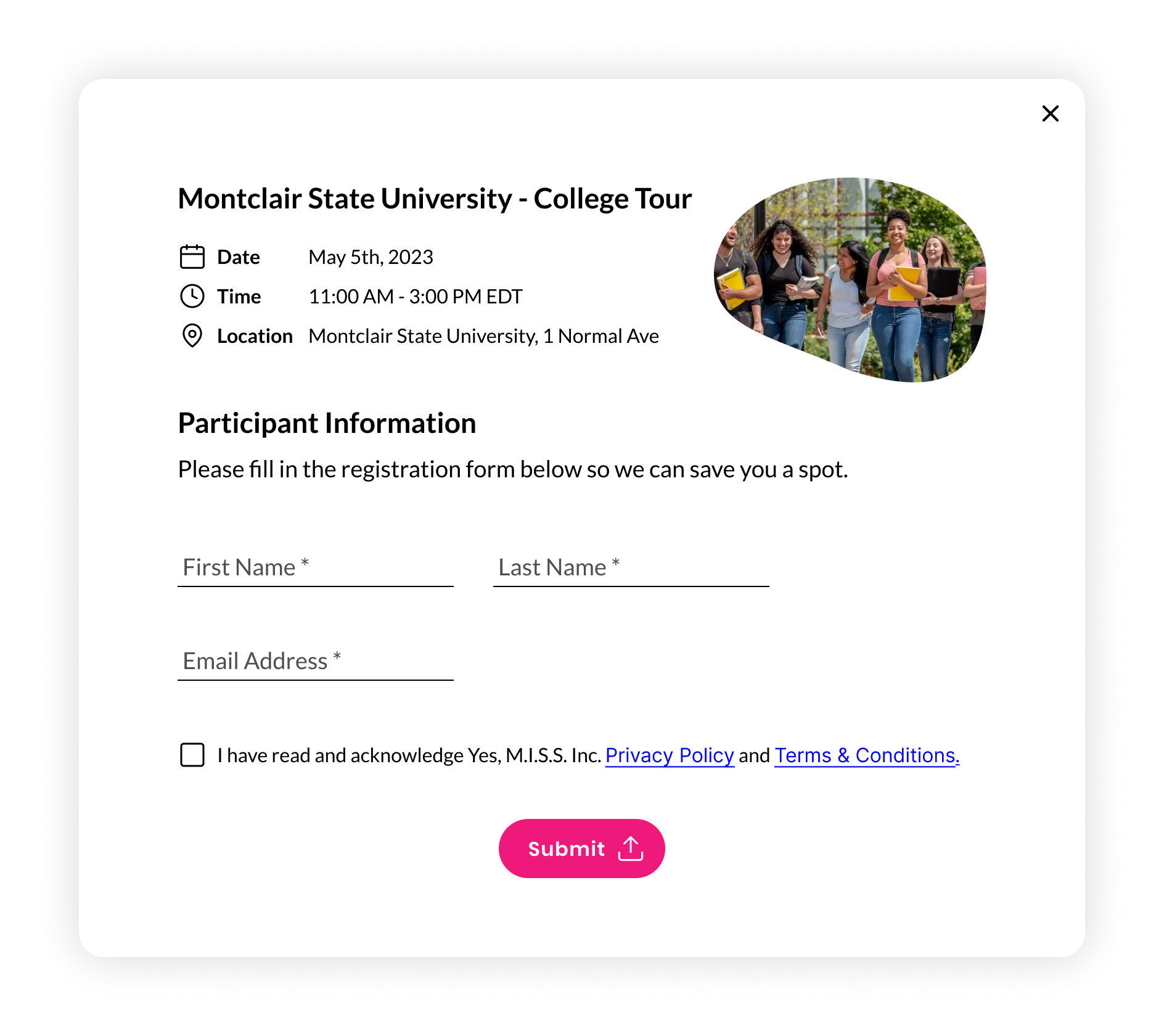Click the map pin Location icon
The image size is (1164, 1036).
(x=192, y=336)
